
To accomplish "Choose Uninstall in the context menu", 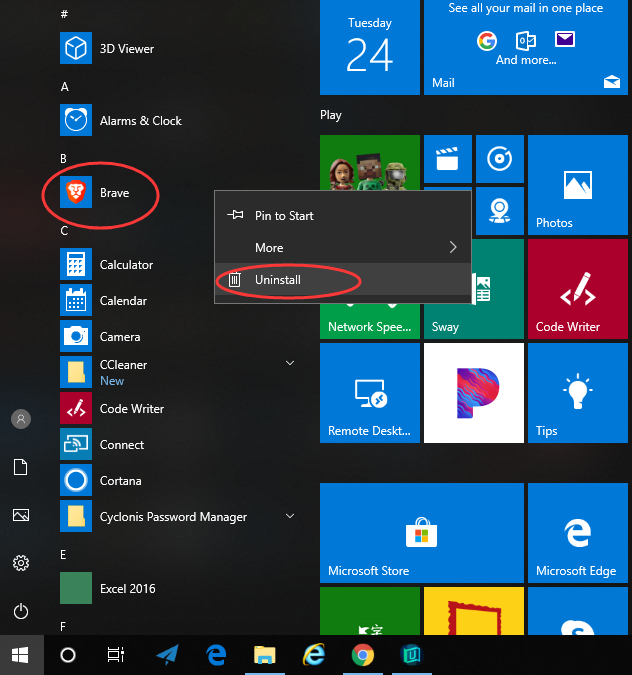I will [x=343, y=279].
